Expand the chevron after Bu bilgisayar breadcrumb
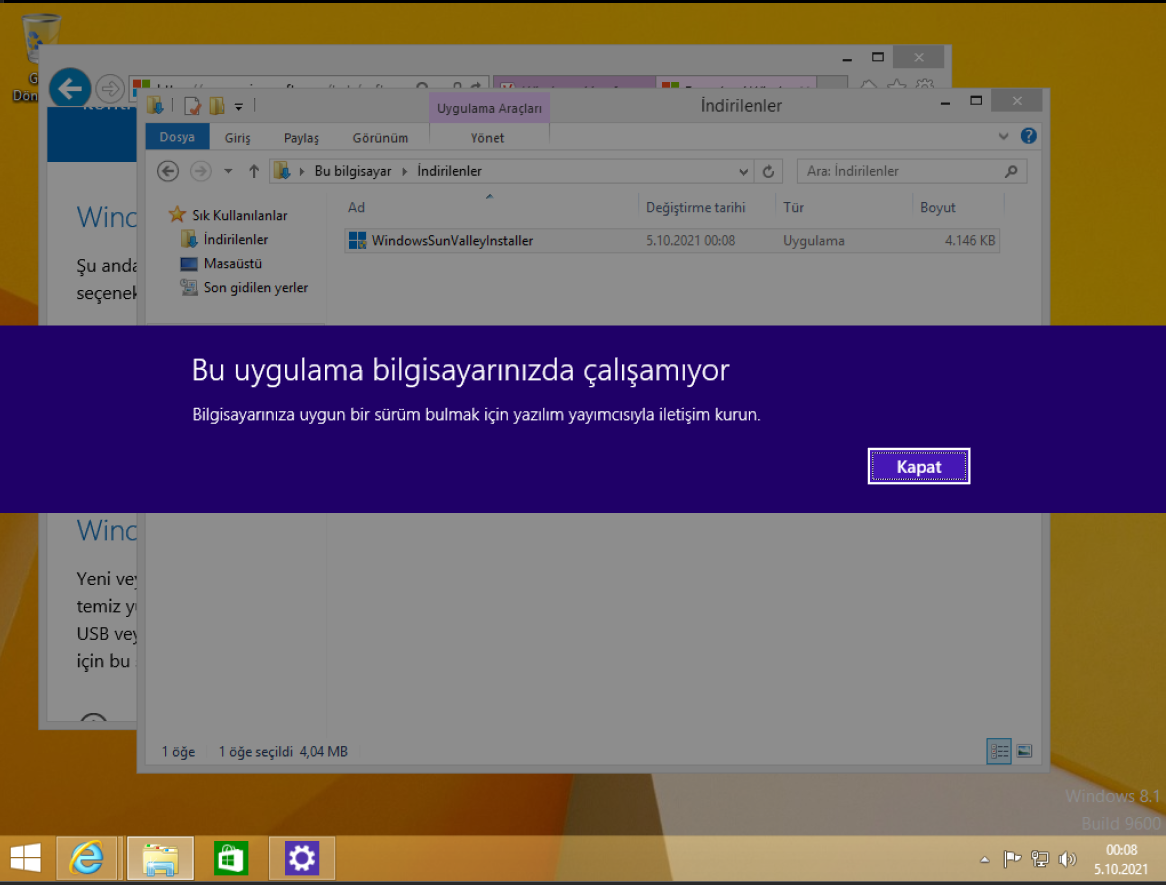Image resolution: width=1166 pixels, height=885 pixels. pos(405,172)
